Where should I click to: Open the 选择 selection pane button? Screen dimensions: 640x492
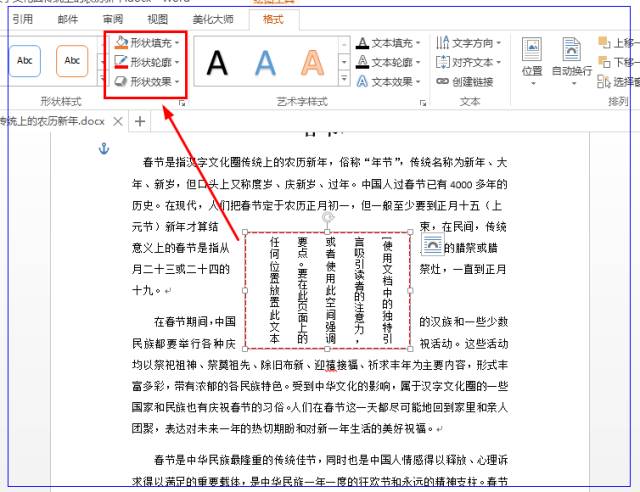pyautogui.click(x=618, y=82)
